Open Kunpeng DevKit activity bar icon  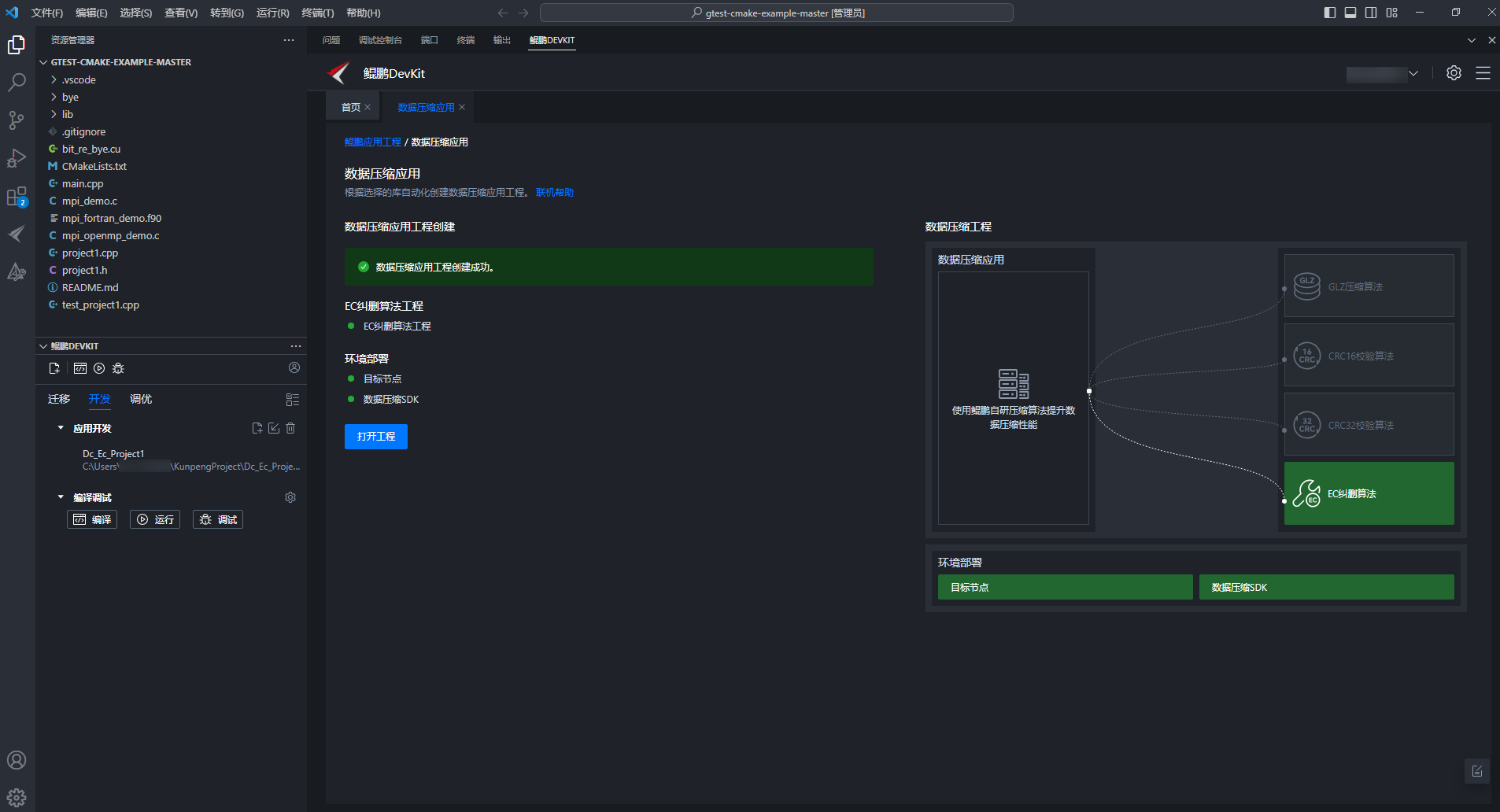click(x=17, y=234)
